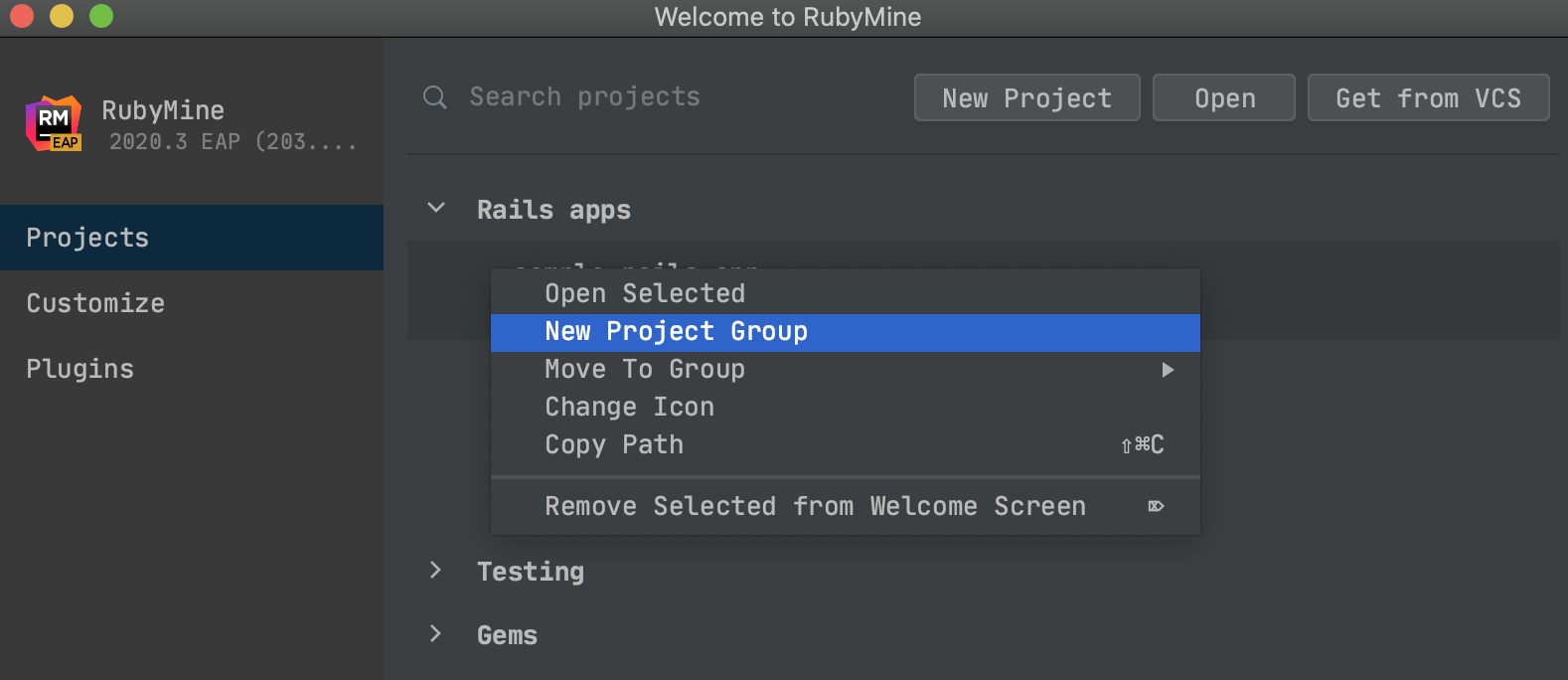Open the Customize section
The height and width of the screenshot is (680, 1568).
click(192, 303)
